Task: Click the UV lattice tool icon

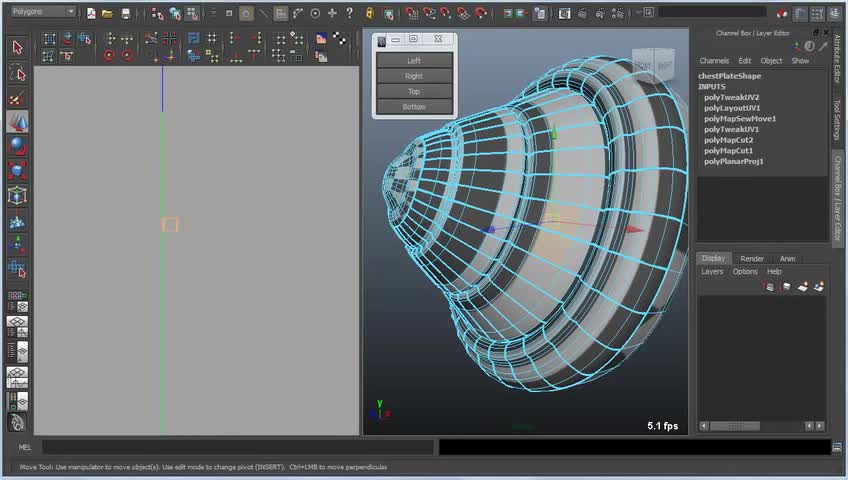Action: pyautogui.click(x=49, y=38)
